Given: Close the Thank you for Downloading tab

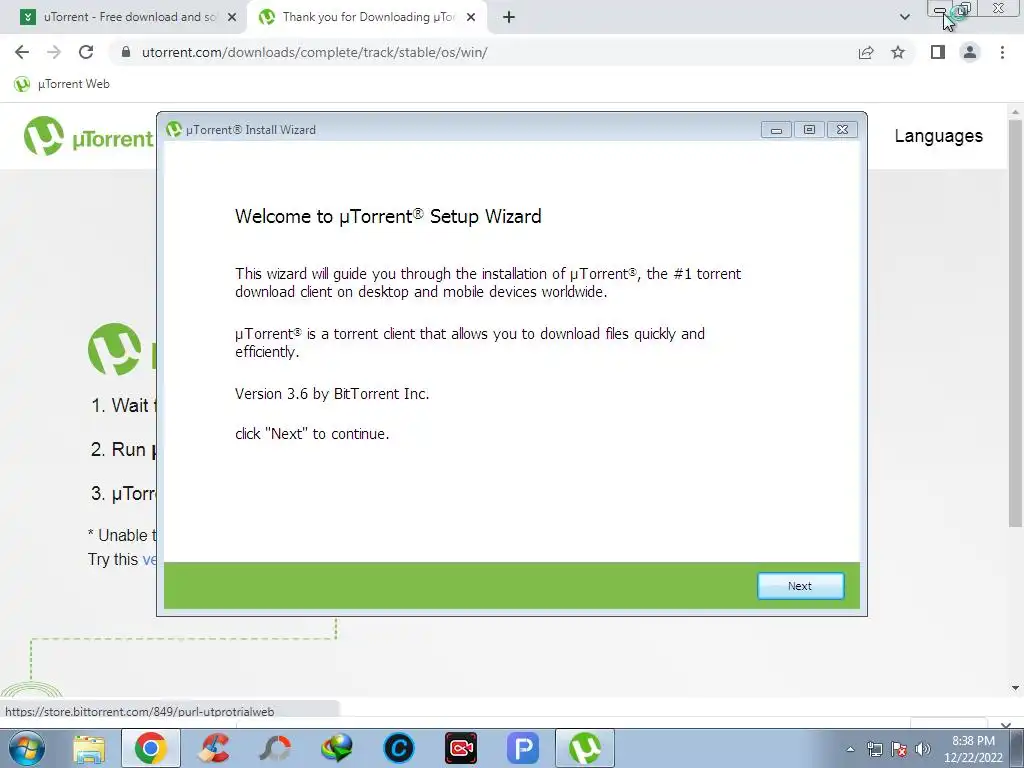Looking at the screenshot, I should [x=471, y=18].
